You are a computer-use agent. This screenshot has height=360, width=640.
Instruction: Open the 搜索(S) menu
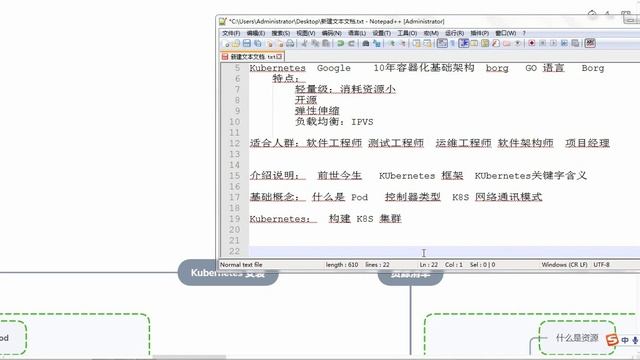pyautogui.click(x=280, y=33)
